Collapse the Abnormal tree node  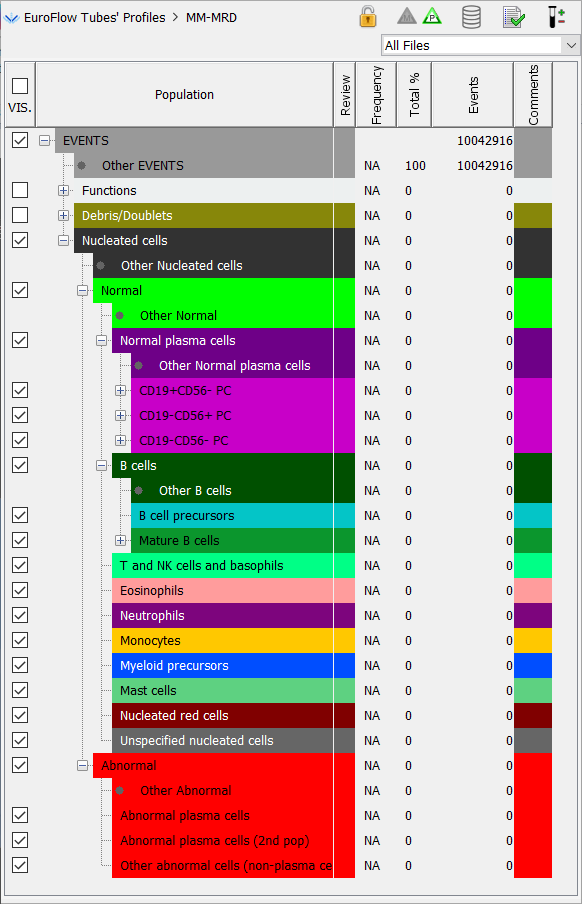tap(82, 765)
